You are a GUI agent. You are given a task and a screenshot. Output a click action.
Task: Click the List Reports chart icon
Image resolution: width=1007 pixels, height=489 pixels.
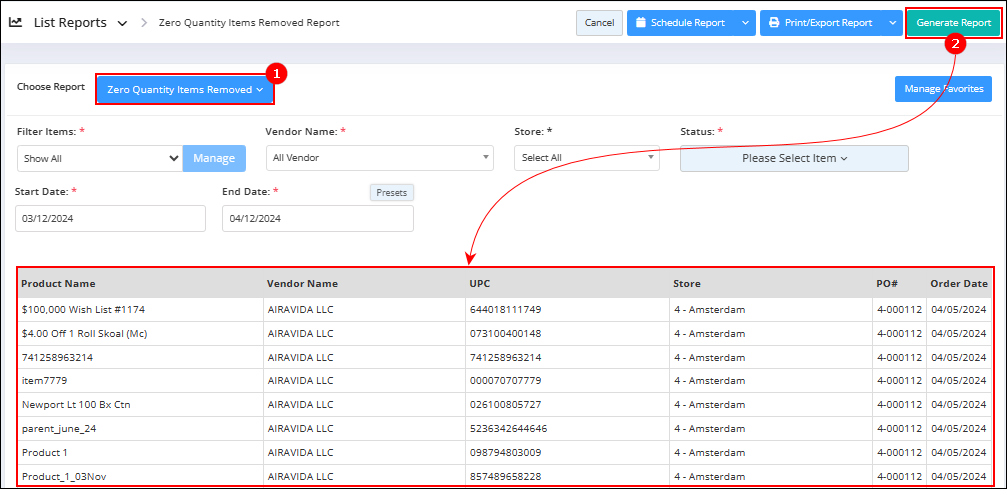point(16,22)
